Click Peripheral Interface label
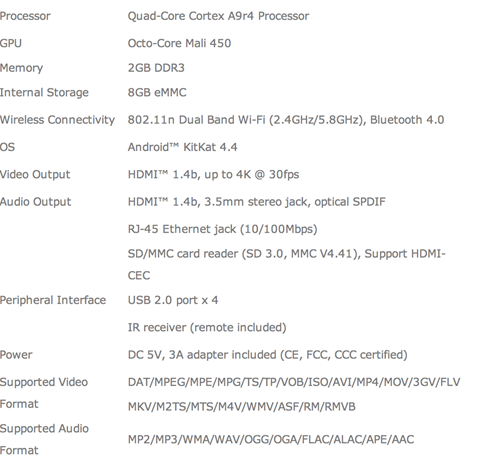The width and height of the screenshot is (484, 456). pyautogui.click(x=53, y=300)
